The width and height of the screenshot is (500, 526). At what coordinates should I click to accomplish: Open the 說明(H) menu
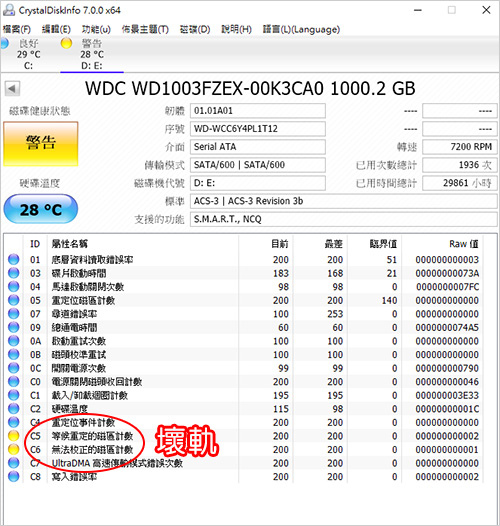click(x=236, y=30)
